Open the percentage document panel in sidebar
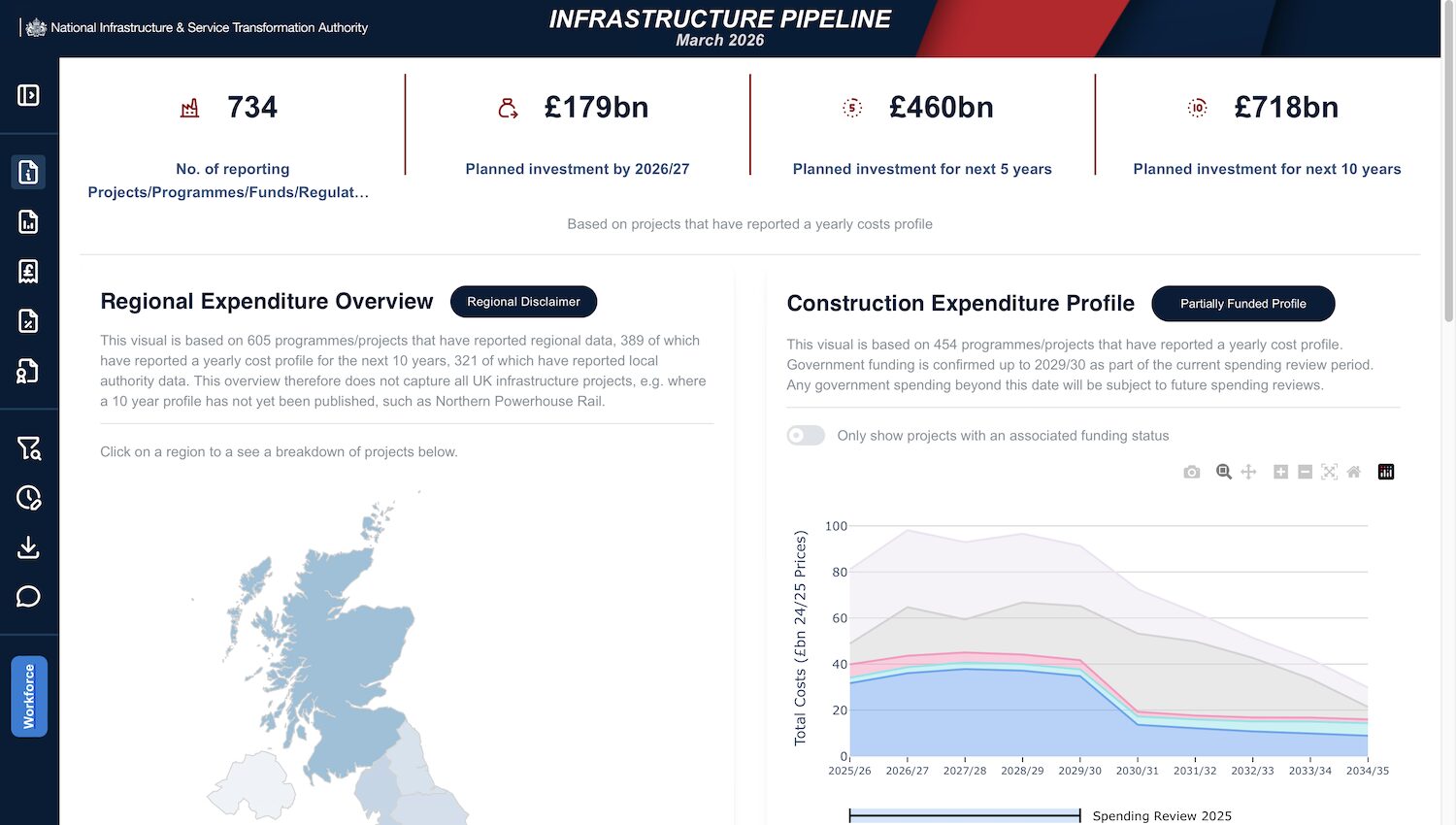The height and width of the screenshot is (825, 1456). point(28,321)
